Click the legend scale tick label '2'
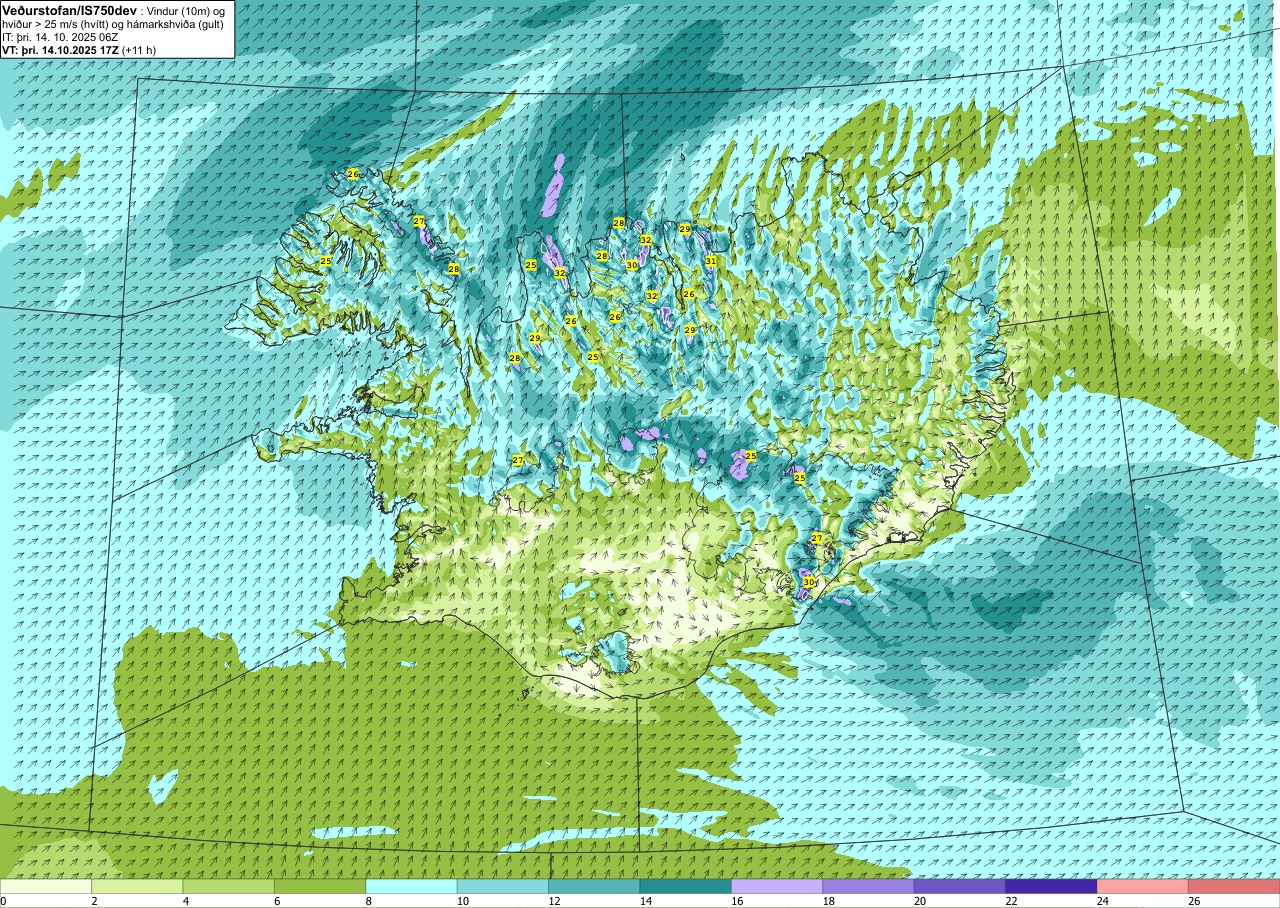1280x908 pixels. click(x=92, y=901)
